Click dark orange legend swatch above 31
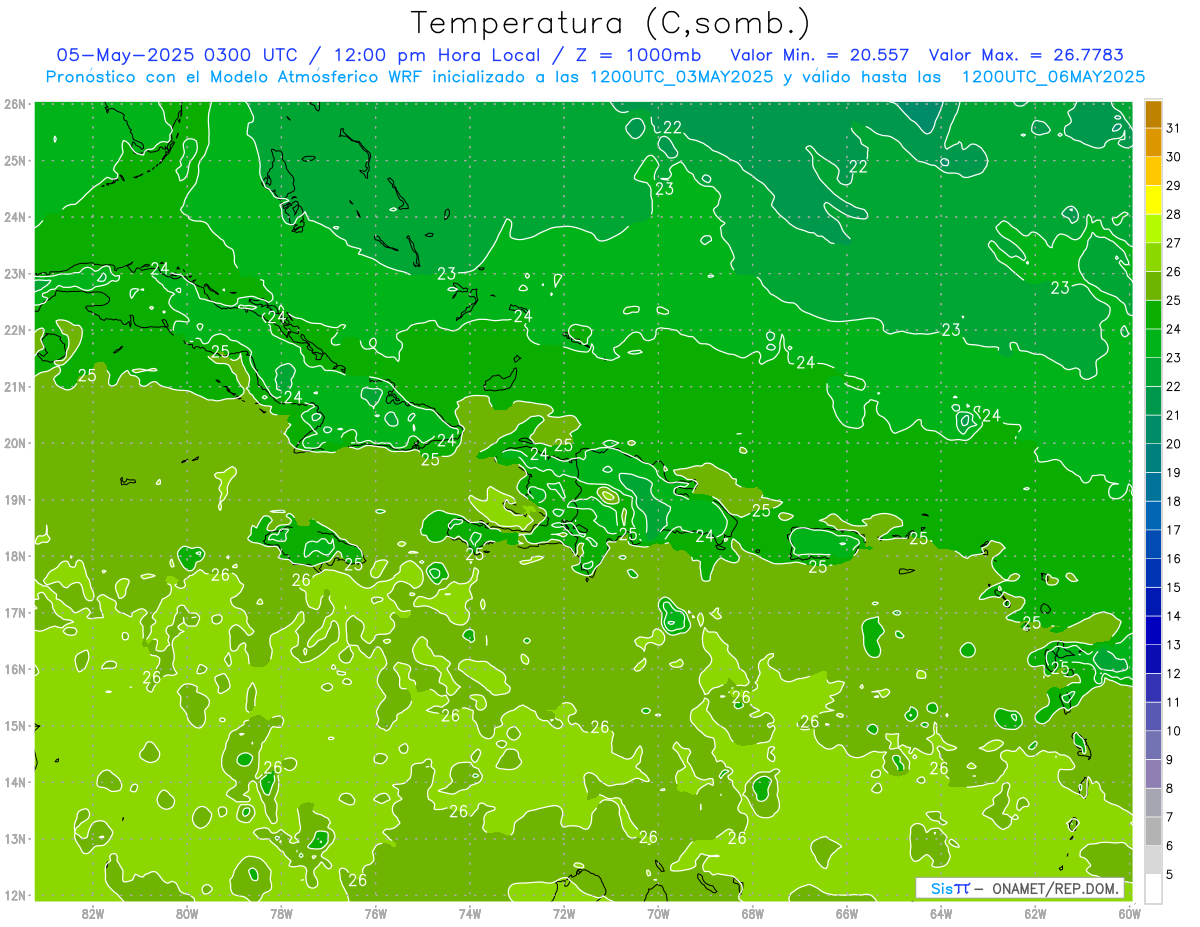1200x927 pixels. [1153, 114]
